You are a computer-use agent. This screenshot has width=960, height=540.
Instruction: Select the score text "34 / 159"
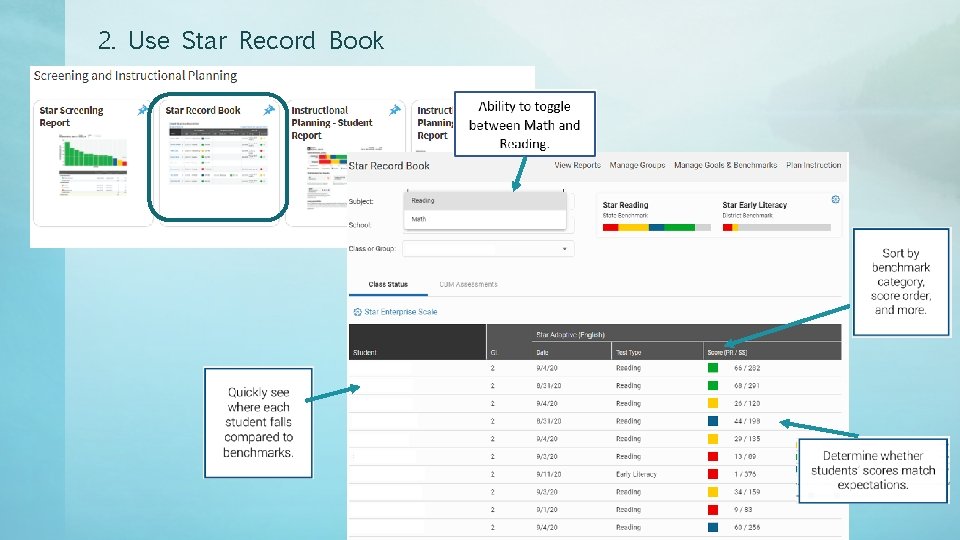pyautogui.click(x=747, y=492)
